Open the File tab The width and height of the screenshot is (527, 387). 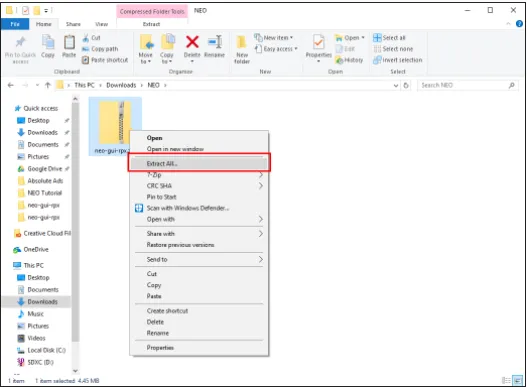(x=15, y=24)
